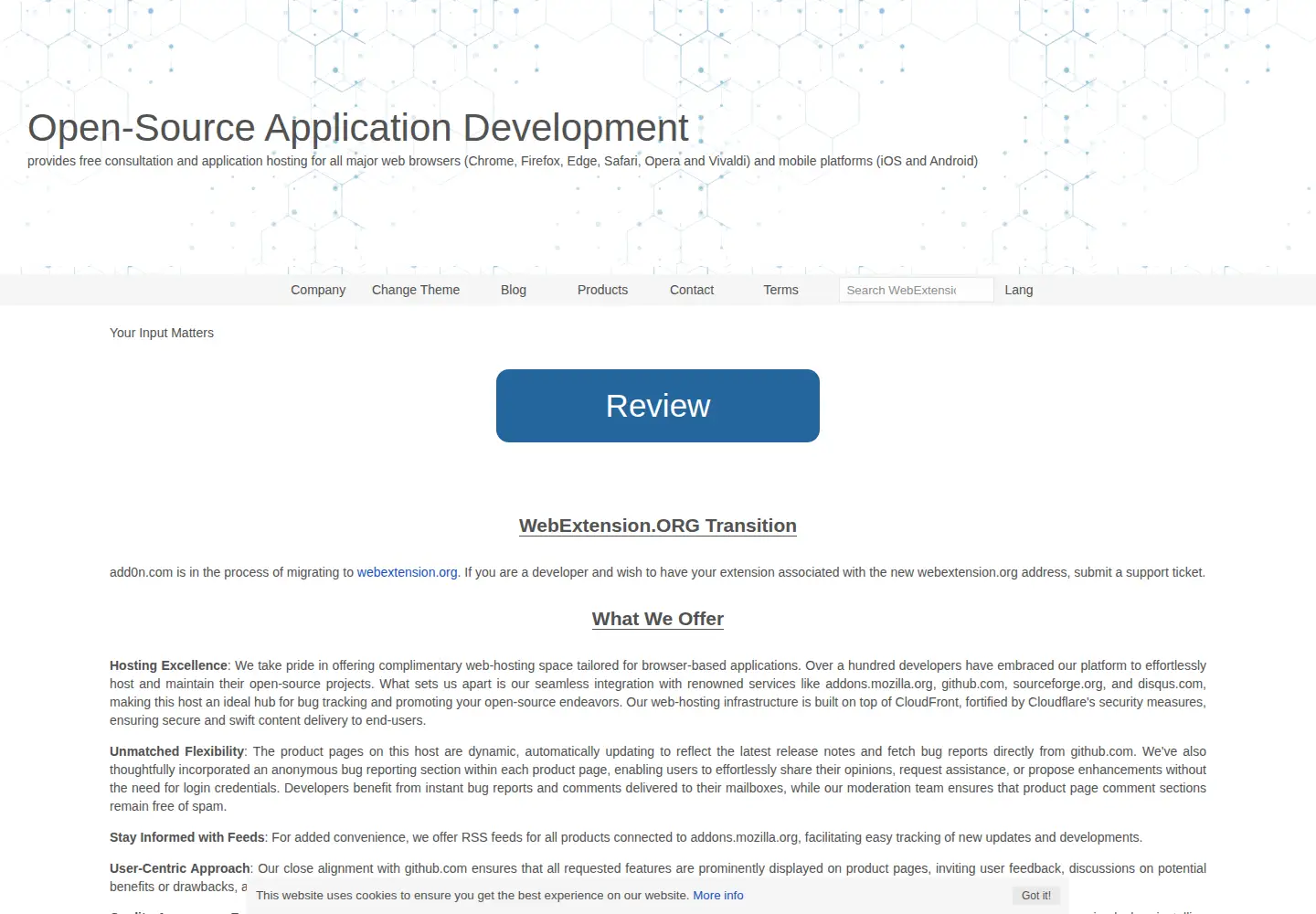The width and height of the screenshot is (1316, 914).
Task: Click the User-Centric Approach bold label
Action: click(180, 868)
